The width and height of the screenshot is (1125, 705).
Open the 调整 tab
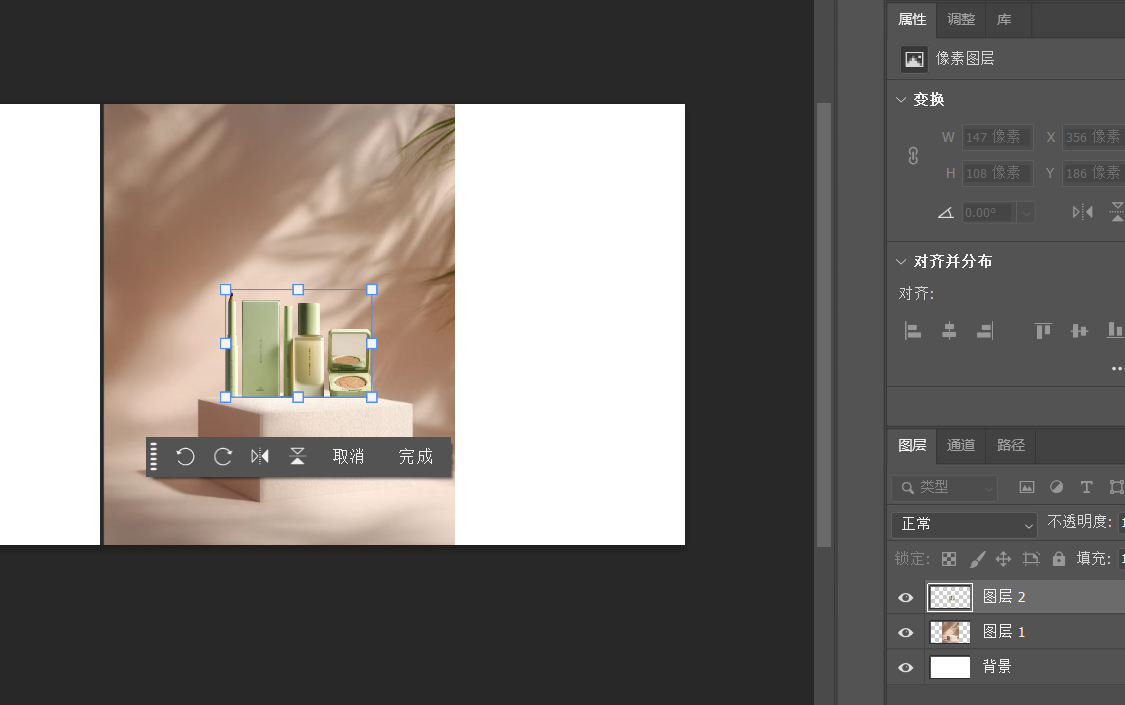[961, 19]
